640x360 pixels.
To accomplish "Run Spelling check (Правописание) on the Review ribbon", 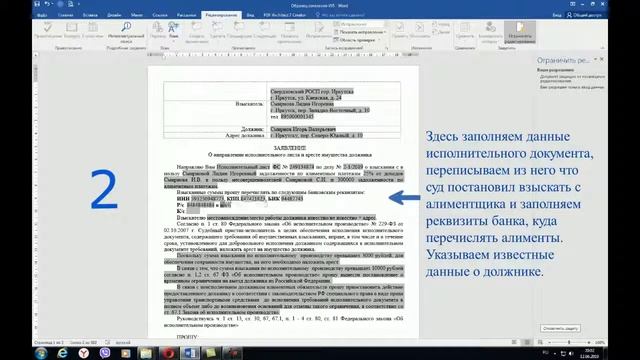I will point(48,31).
